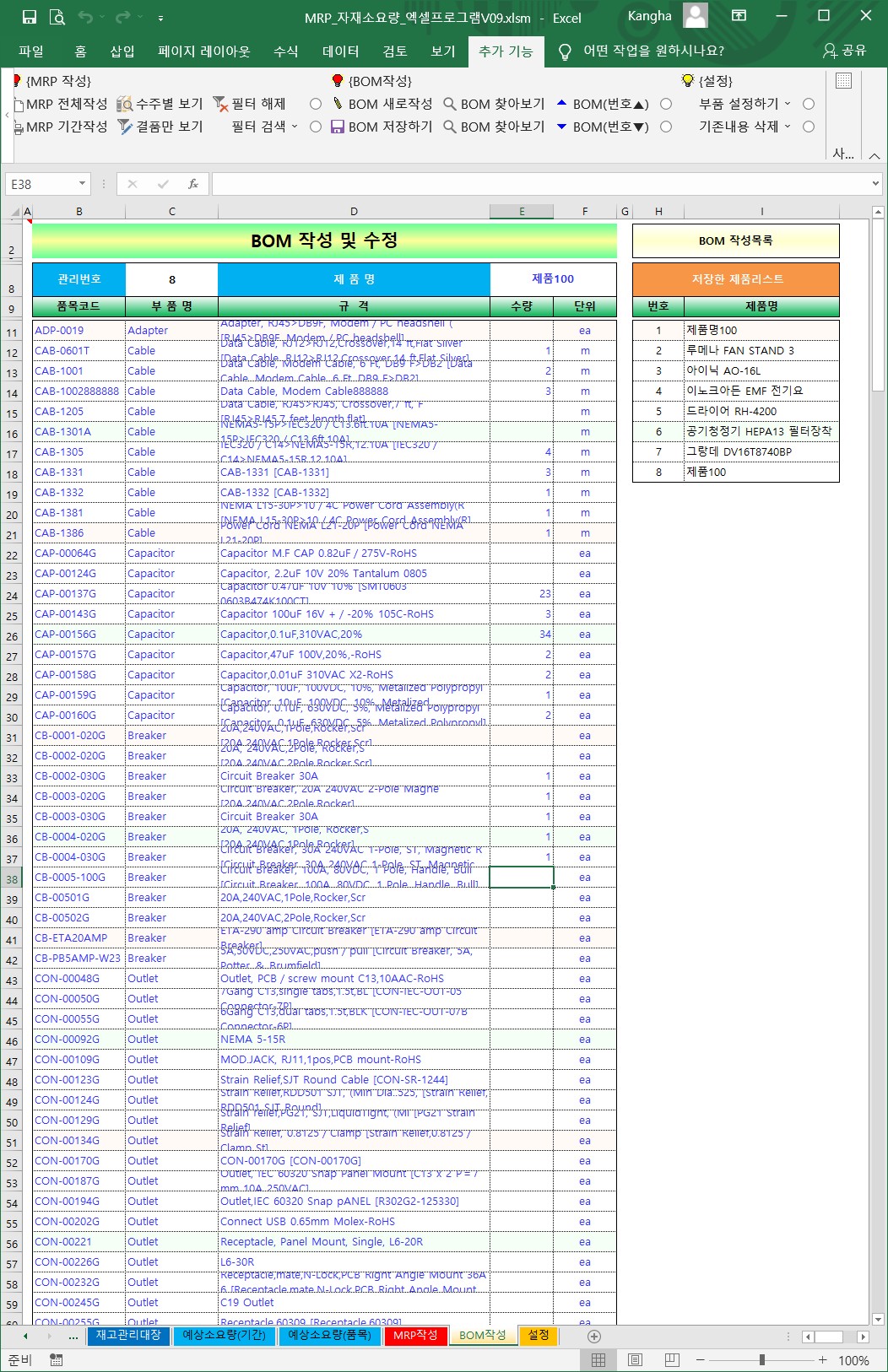Click the 결품만 보기 filter command
This screenshot has height=1372, width=888.
tap(160, 127)
